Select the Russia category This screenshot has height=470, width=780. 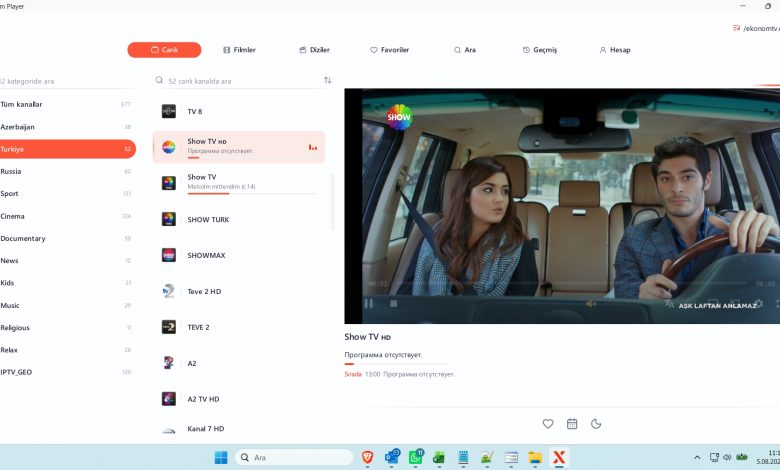tap(67, 171)
